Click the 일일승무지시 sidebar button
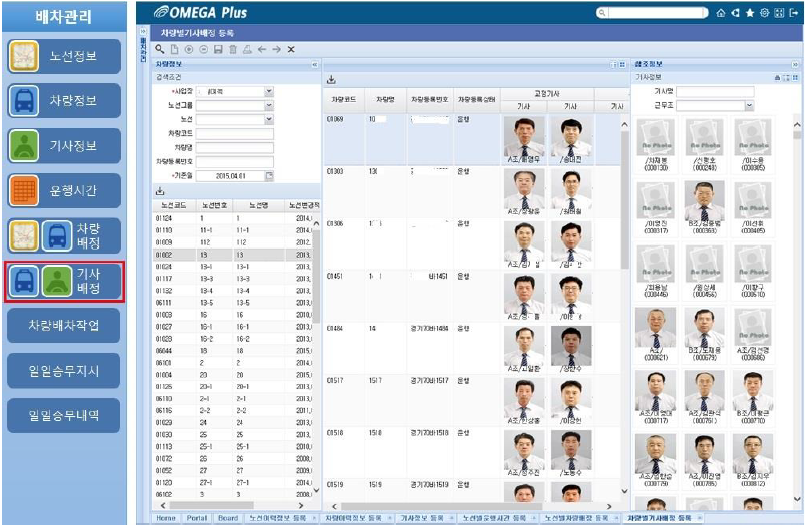This screenshot has height=529, width=808. tap(64, 370)
